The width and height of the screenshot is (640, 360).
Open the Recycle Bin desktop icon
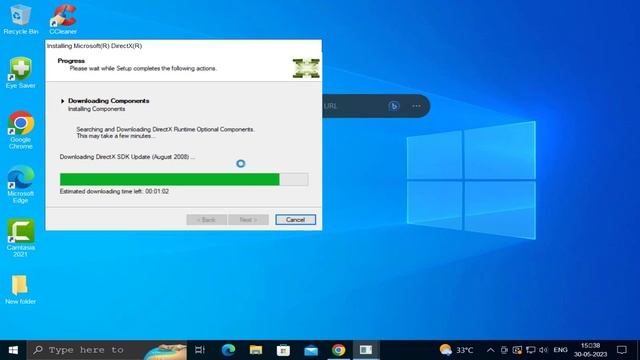pyautogui.click(x=20, y=19)
